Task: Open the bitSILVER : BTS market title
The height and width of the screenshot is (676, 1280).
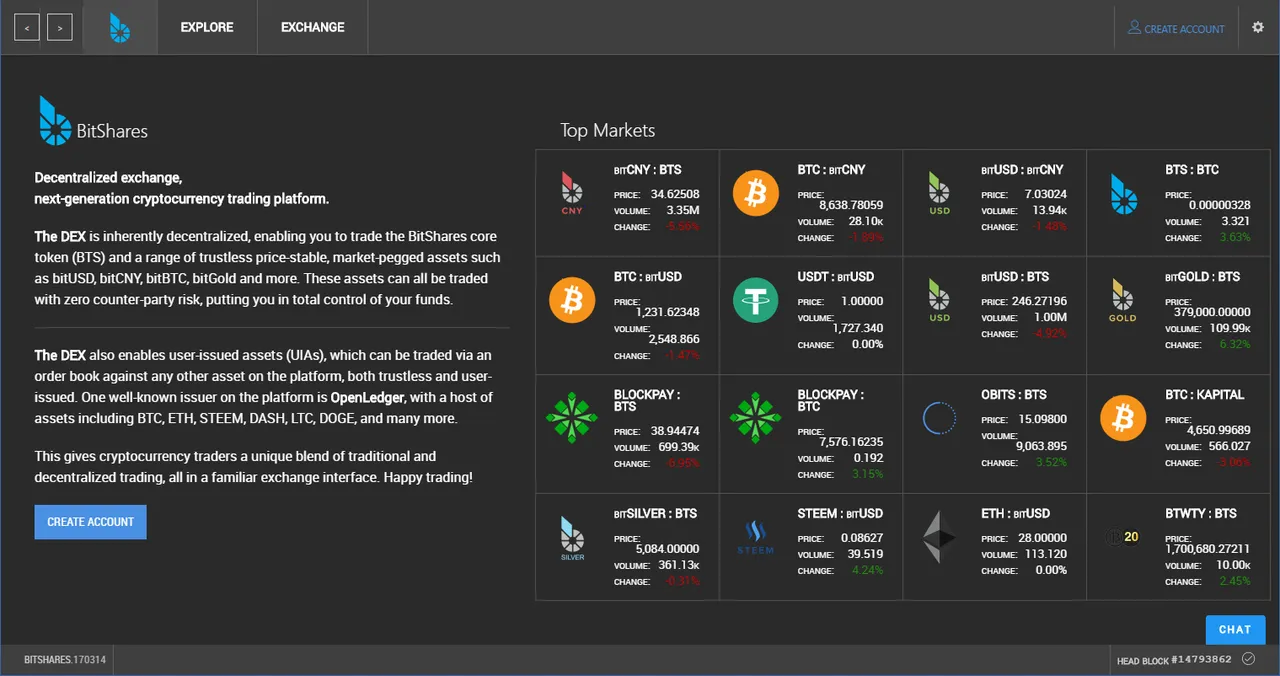Action: [655, 514]
